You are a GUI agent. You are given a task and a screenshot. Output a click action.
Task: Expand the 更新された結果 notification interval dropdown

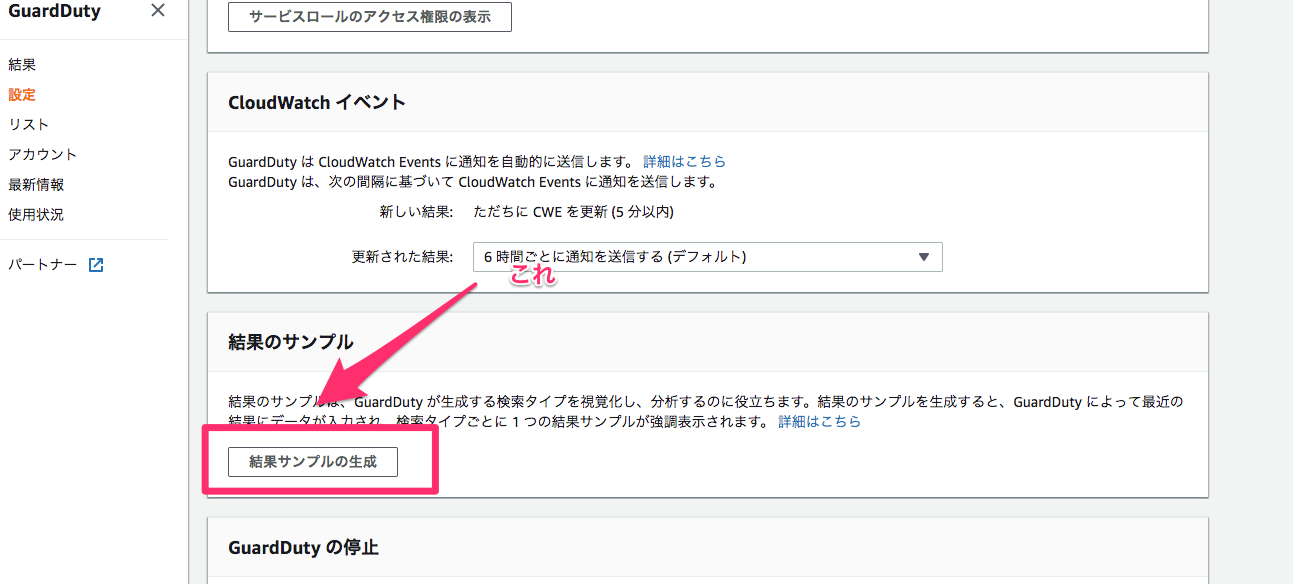708,257
